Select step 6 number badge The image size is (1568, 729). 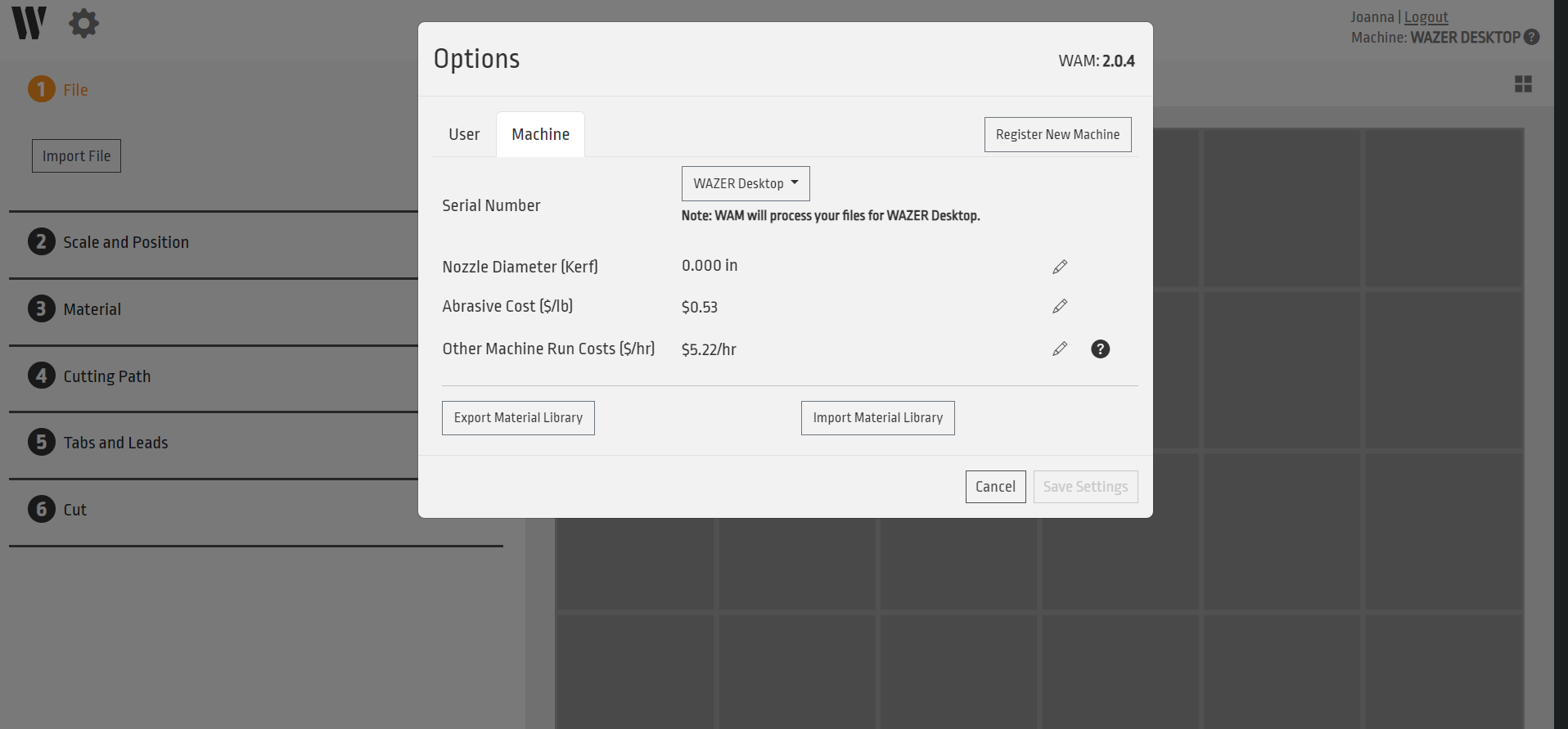[x=42, y=509]
